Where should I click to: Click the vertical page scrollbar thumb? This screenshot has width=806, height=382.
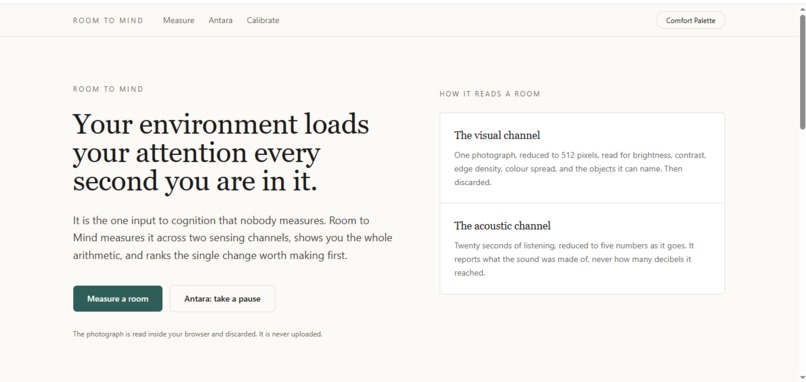click(x=802, y=72)
